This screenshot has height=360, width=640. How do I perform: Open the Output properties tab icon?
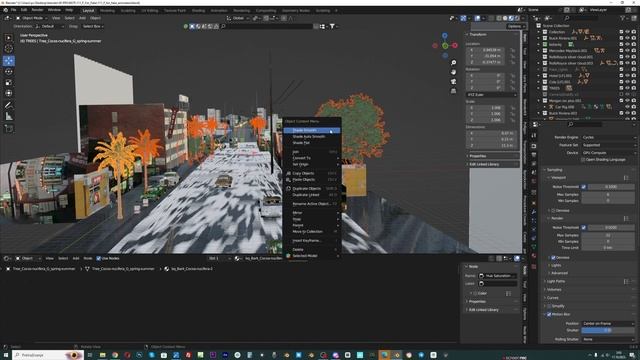pyautogui.click(x=534, y=155)
